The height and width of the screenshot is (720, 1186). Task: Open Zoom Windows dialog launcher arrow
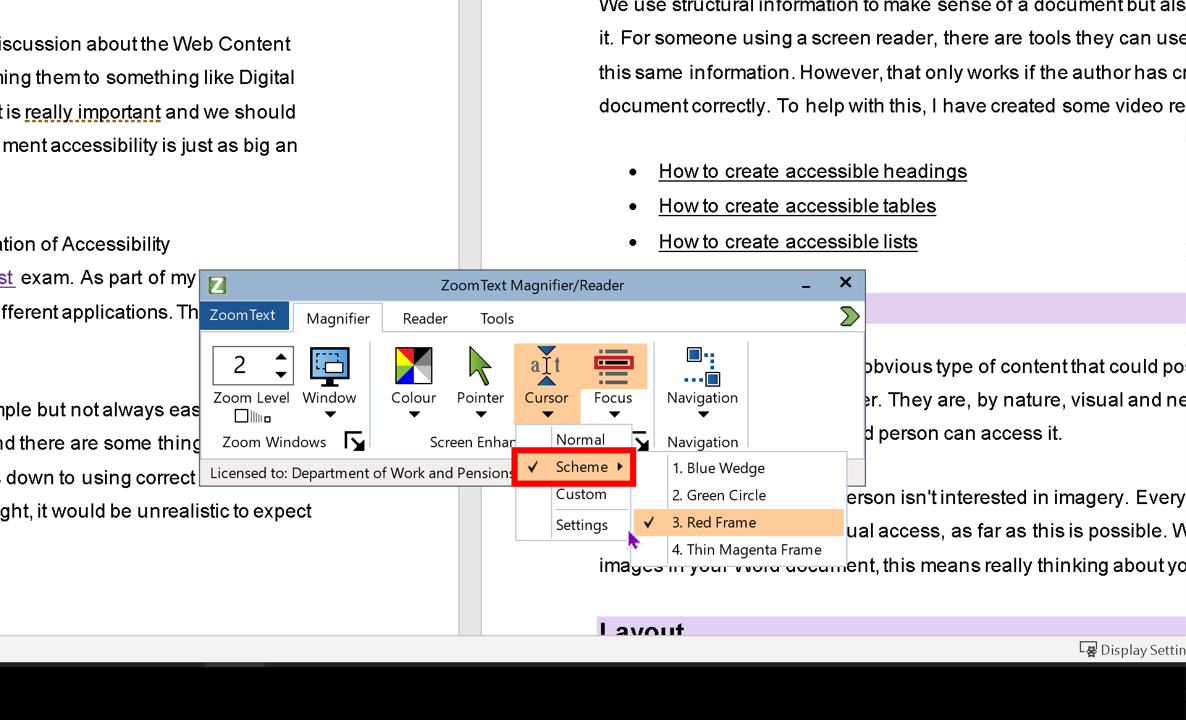pyautogui.click(x=354, y=442)
